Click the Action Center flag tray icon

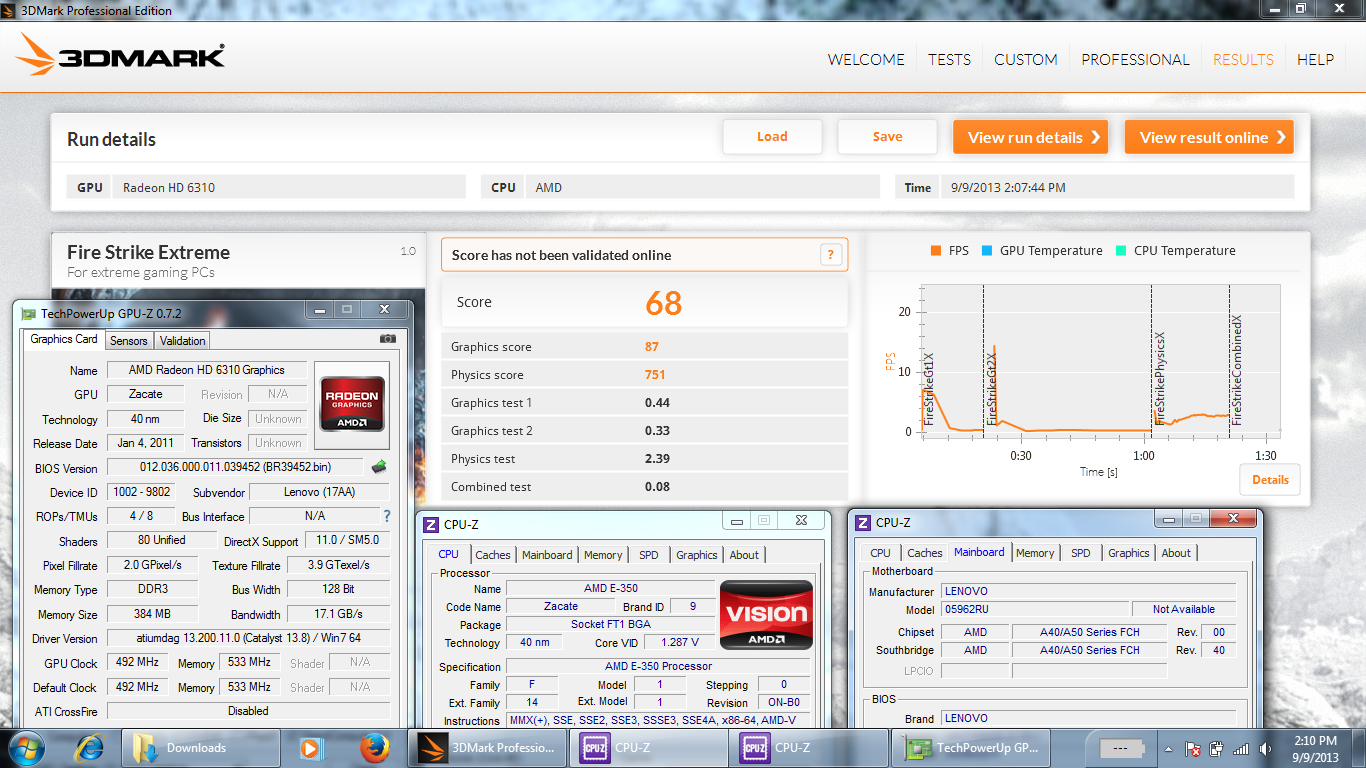[1193, 748]
